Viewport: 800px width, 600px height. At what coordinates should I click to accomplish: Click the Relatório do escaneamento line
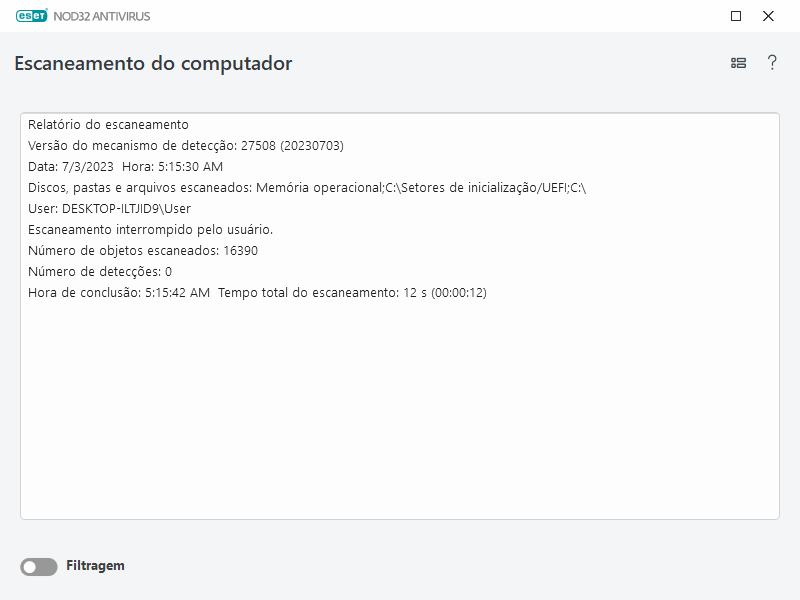[x=108, y=124]
